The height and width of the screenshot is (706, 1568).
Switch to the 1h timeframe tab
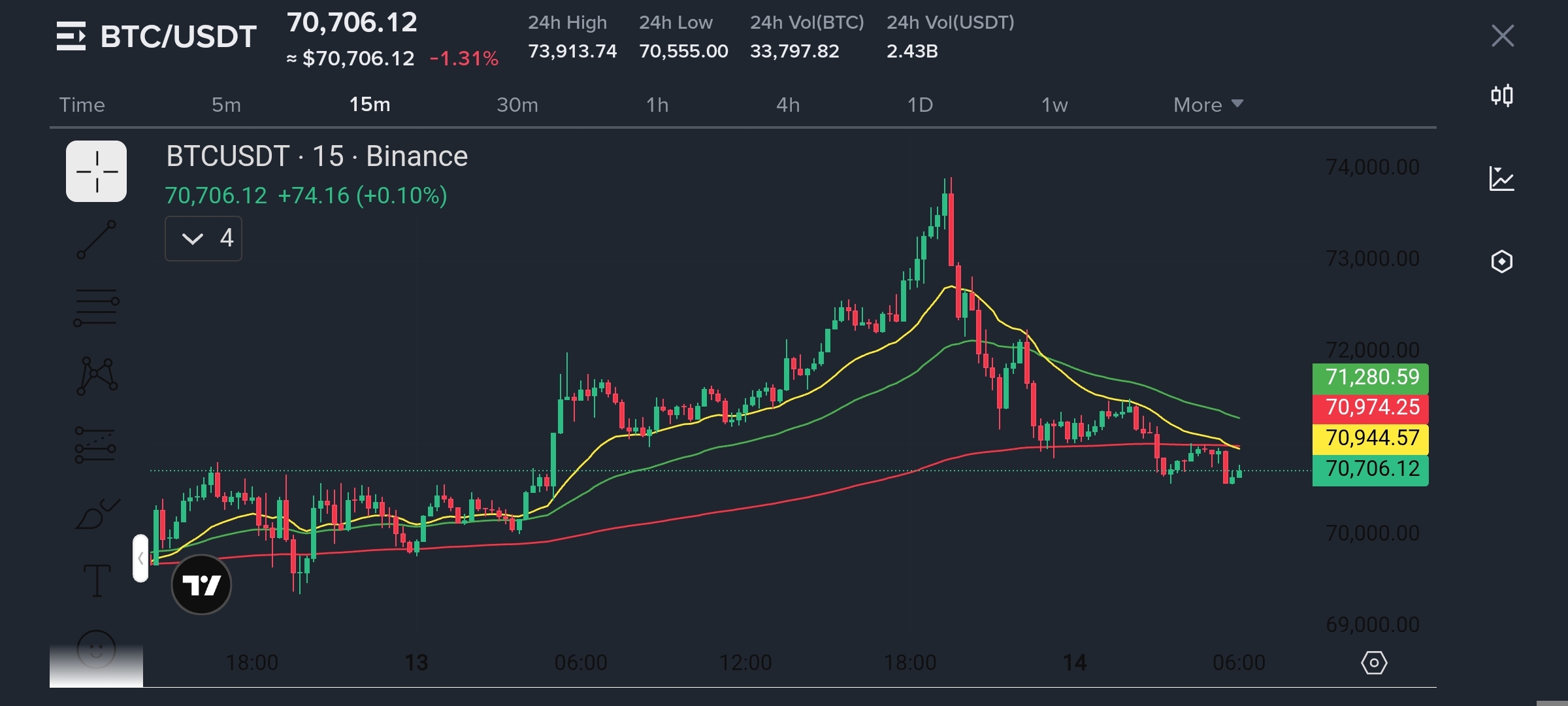pos(657,105)
